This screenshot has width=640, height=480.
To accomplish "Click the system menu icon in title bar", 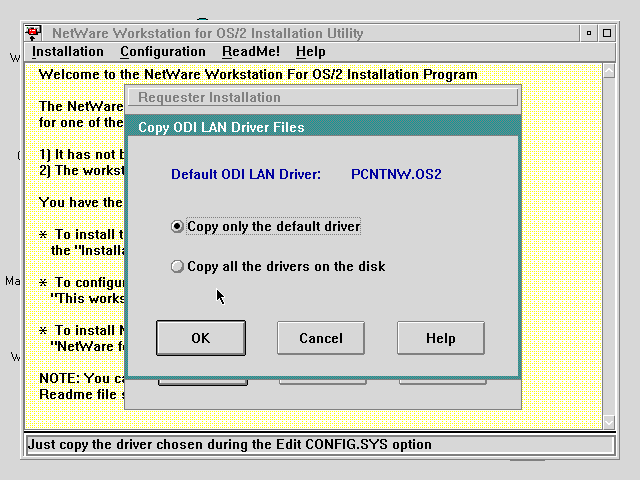I will 33,33.
